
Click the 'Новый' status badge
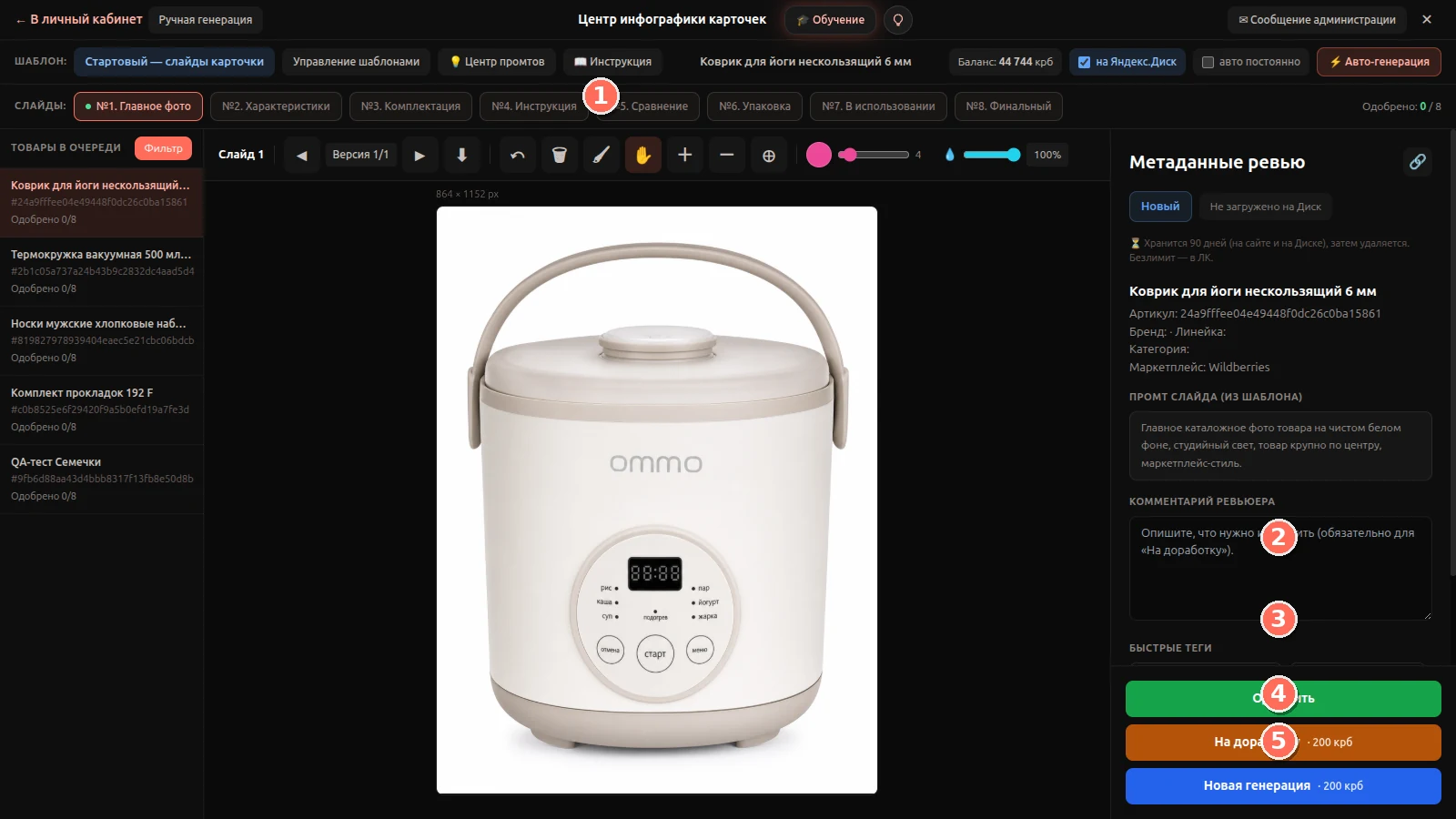(1160, 207)
